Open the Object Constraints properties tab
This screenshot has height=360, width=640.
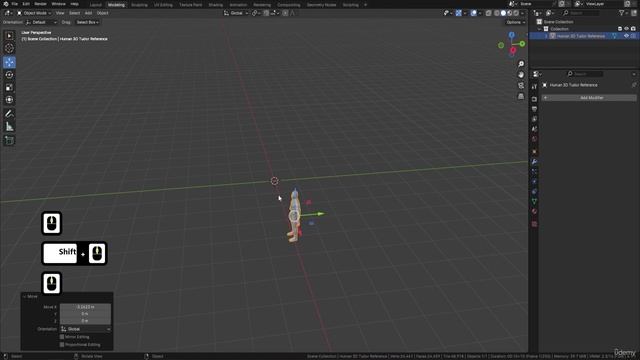(x=534, y=192)
